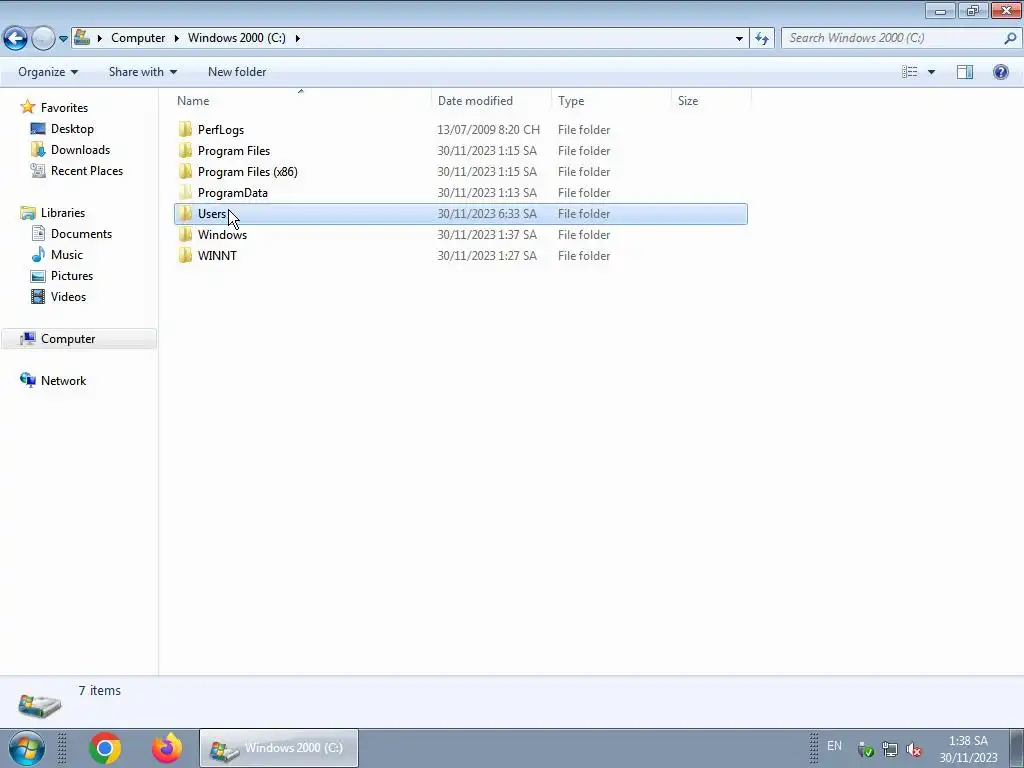Screen dimensions: 1024x768
Task: Focus the Search Windows 2000 (C:) field
Action: (901, 38)
